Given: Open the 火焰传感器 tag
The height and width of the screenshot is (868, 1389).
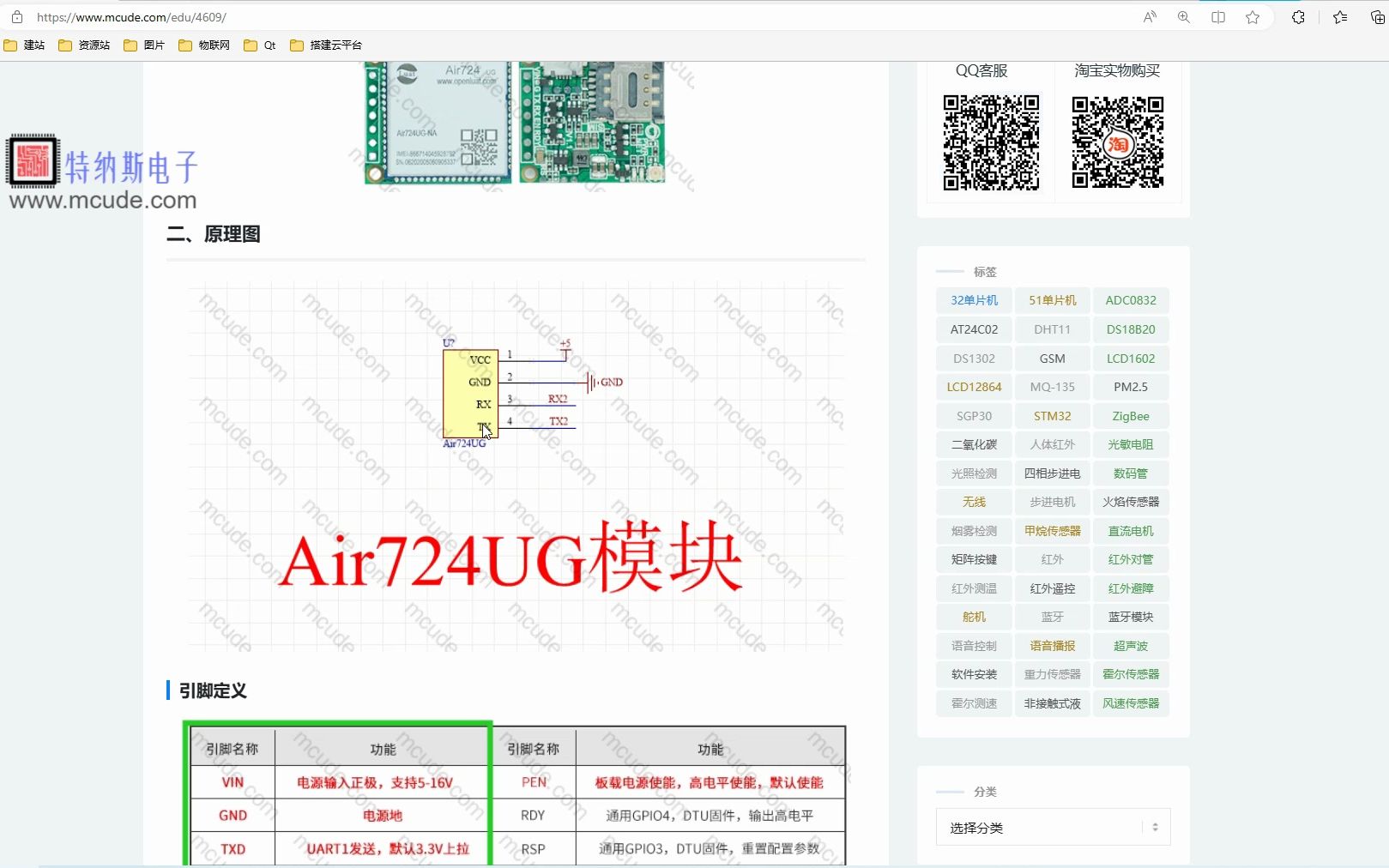Looking at the screenshot, I should click(1131, 502).
